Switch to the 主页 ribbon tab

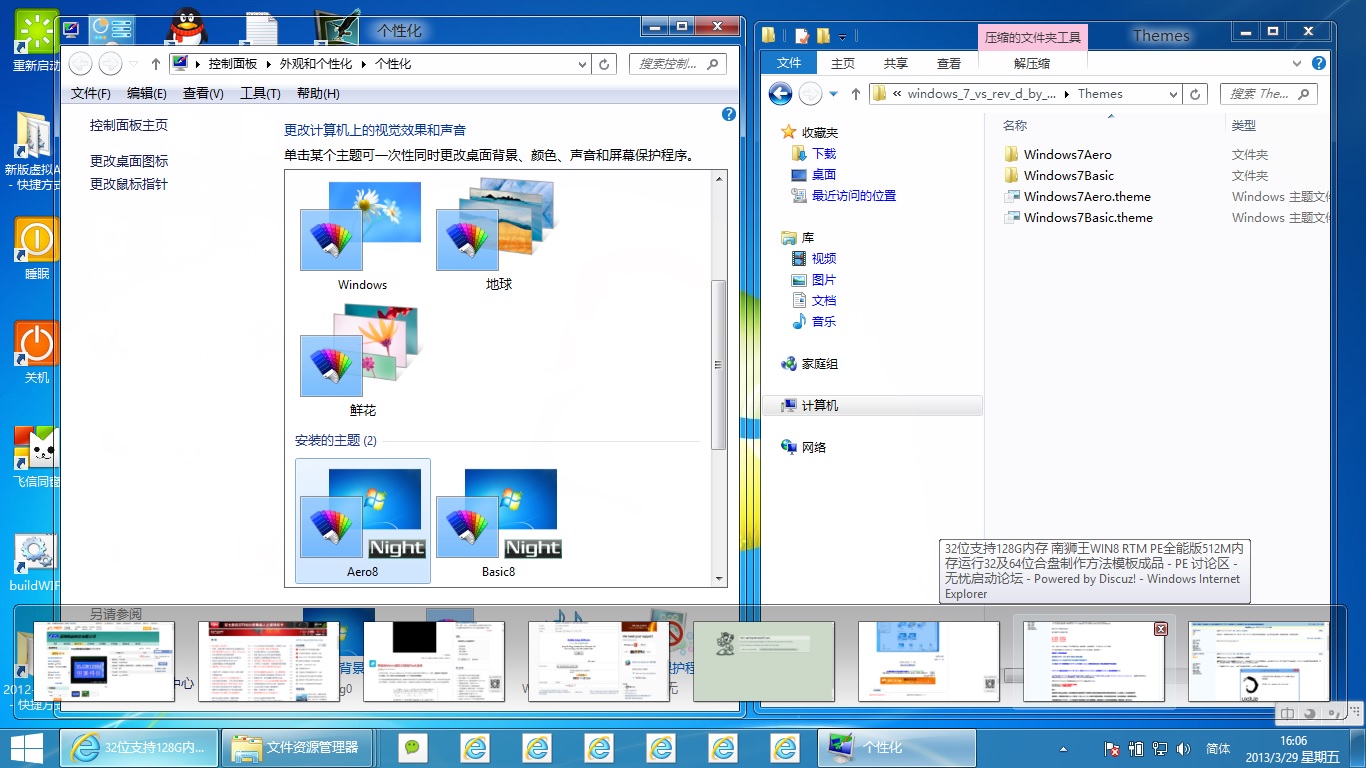click(843, 63)
